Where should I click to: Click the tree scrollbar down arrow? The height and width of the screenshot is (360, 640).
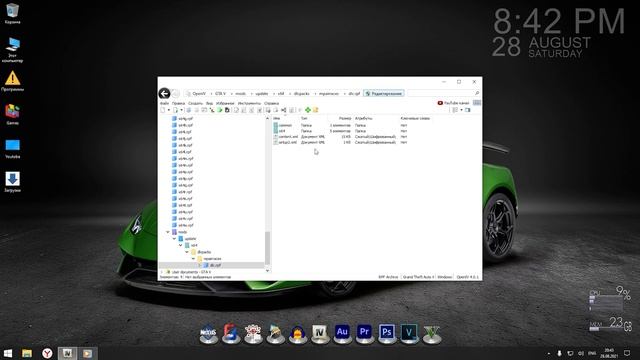[x=267, y=271]
